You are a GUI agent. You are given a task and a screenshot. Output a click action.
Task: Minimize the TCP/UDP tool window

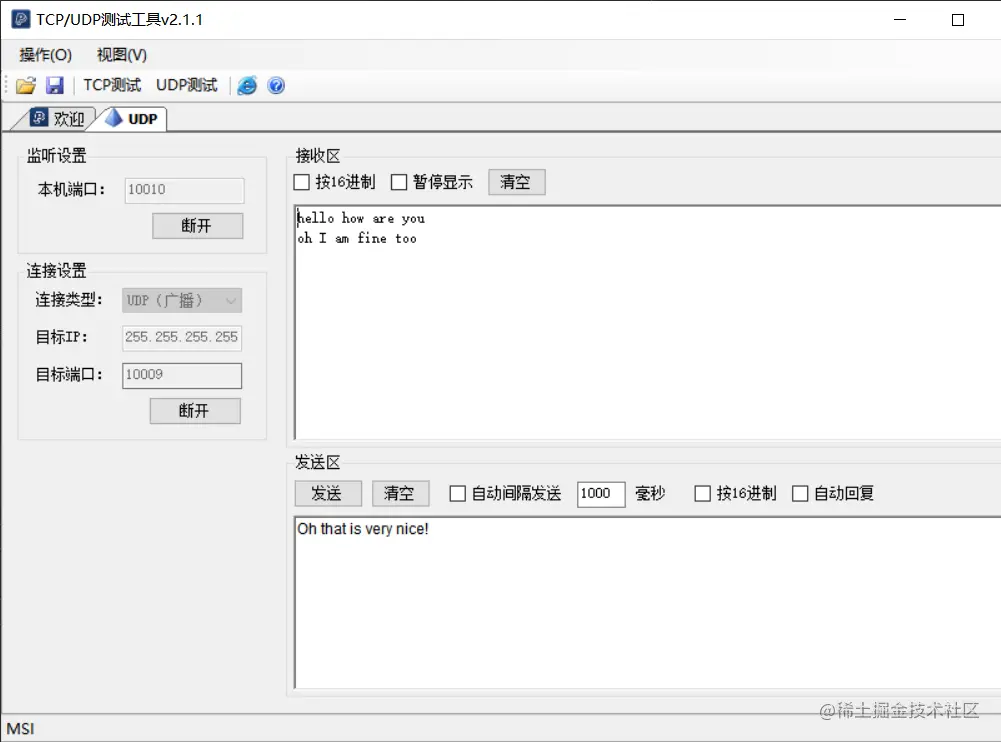[900, 20]
